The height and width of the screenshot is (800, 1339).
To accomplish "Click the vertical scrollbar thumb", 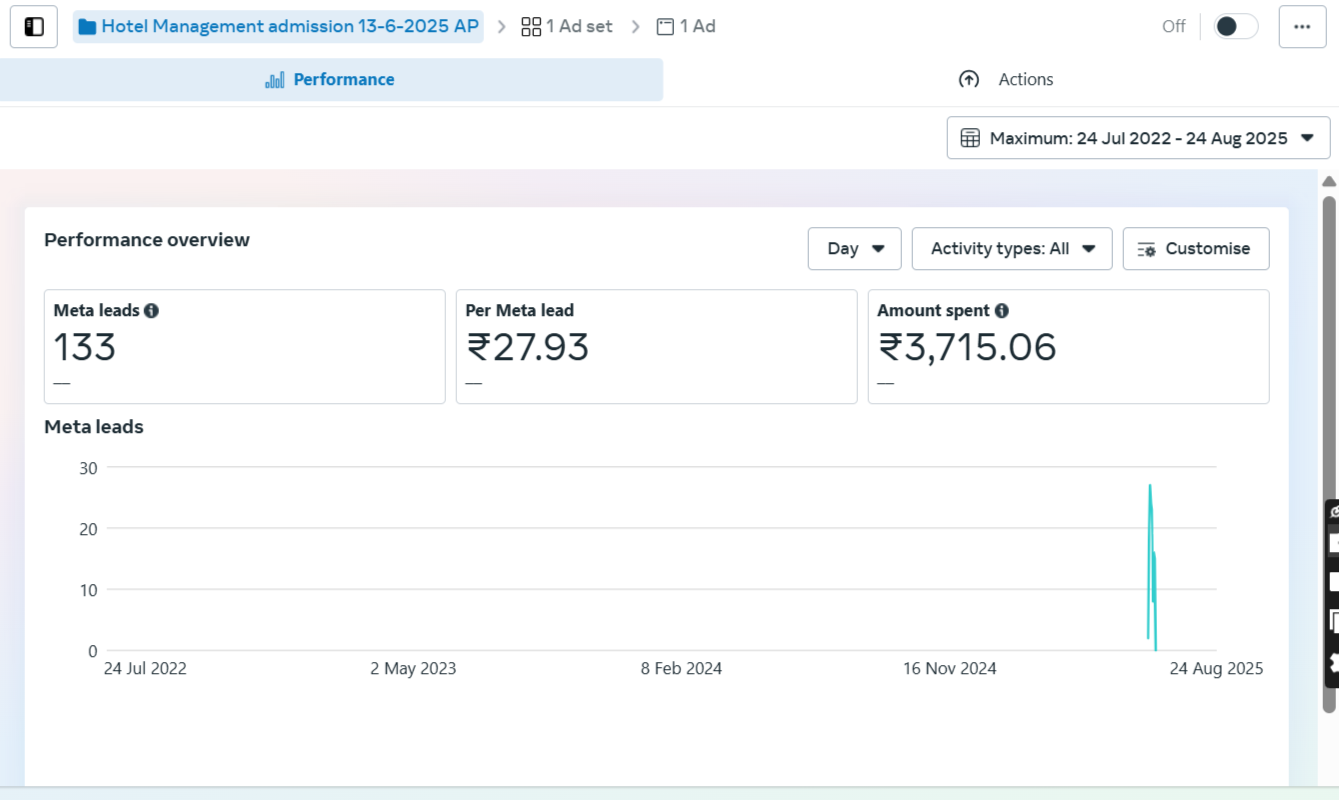I will pyautogui.click(x=1329, y=450).
